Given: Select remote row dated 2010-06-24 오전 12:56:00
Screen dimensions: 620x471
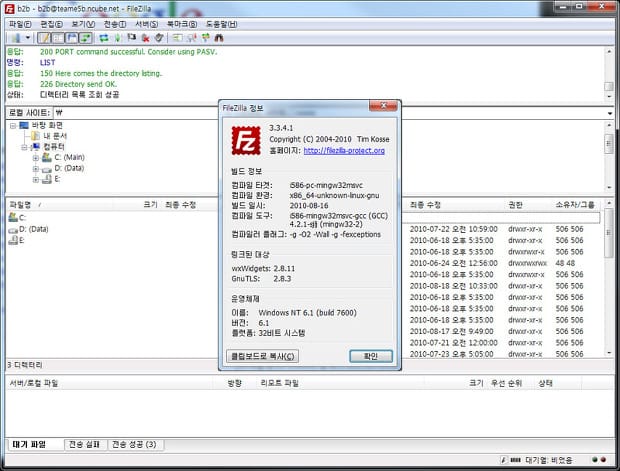Looking at the screenshot, I should point(502,263).
